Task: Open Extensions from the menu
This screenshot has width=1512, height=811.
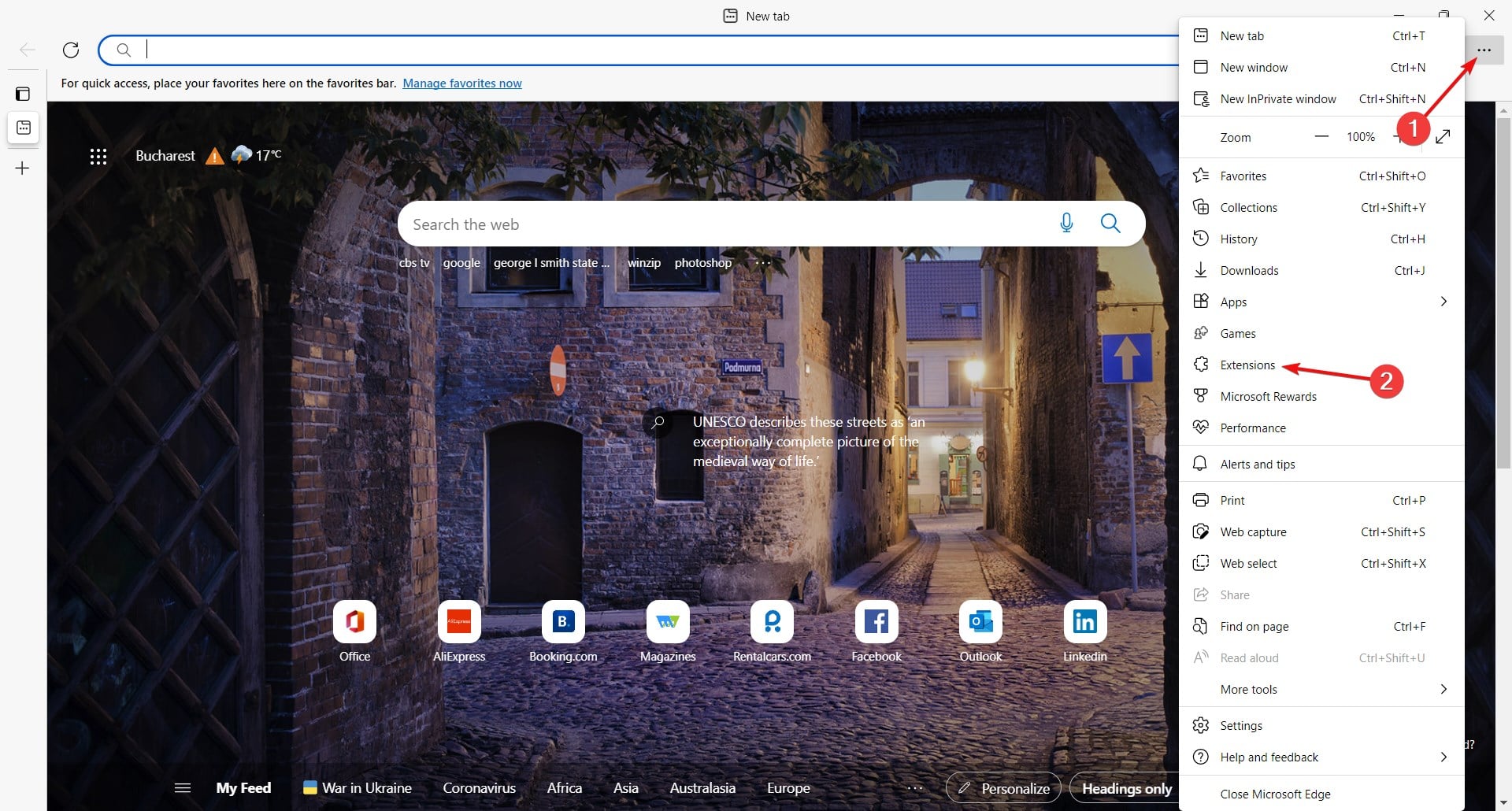Action: [x=1321, y=365]
